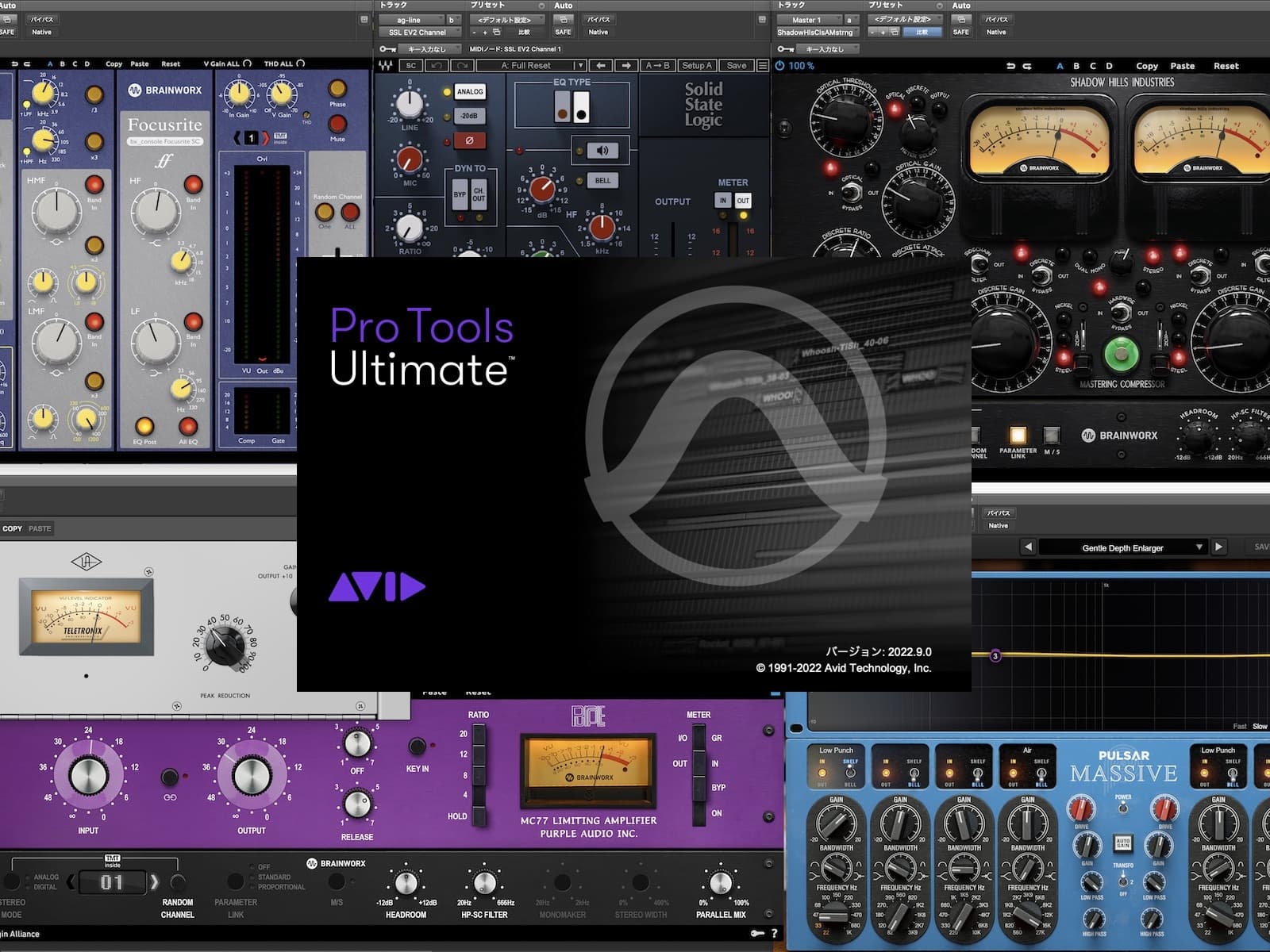Click the Phase button on Focusrite console

coord(337,88)
